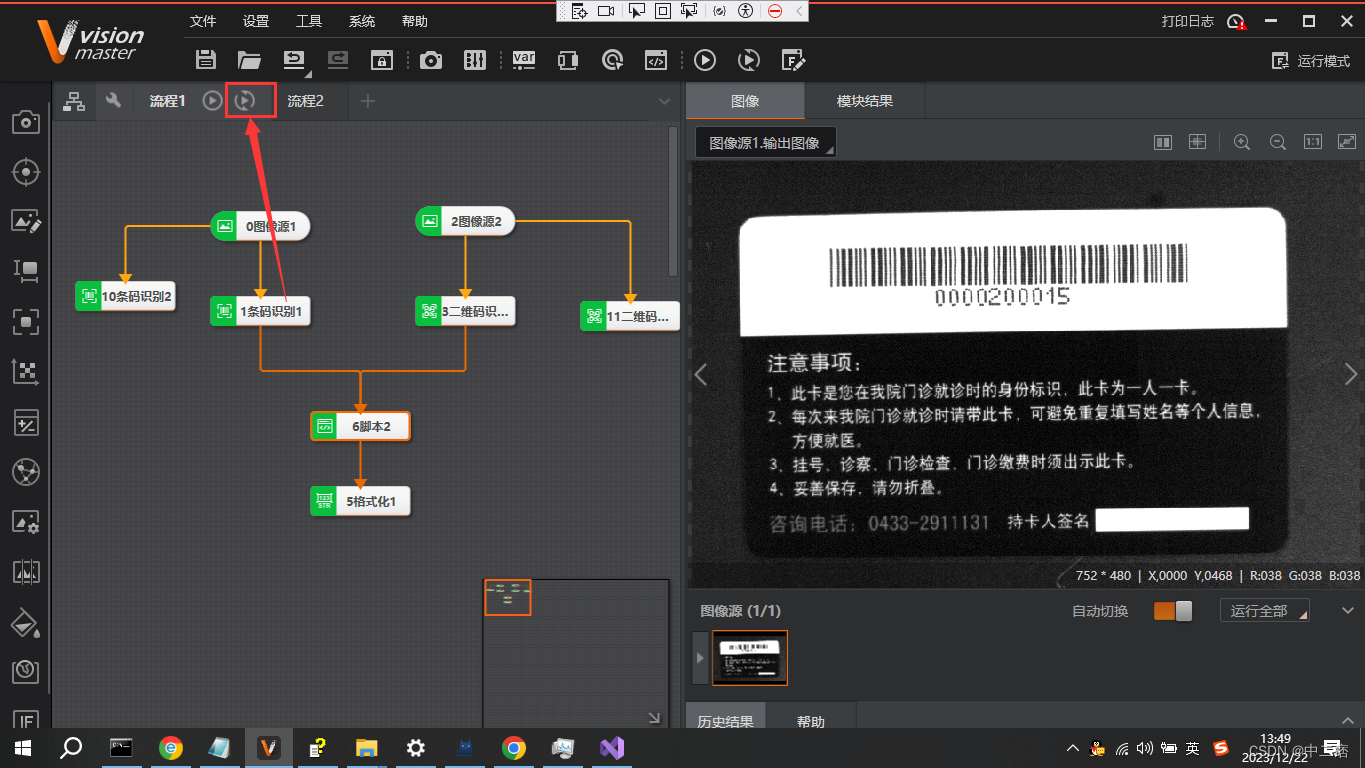Click the redo arrow icon in toolbar
Screen dimensions: 1365x768
(337, 60)
